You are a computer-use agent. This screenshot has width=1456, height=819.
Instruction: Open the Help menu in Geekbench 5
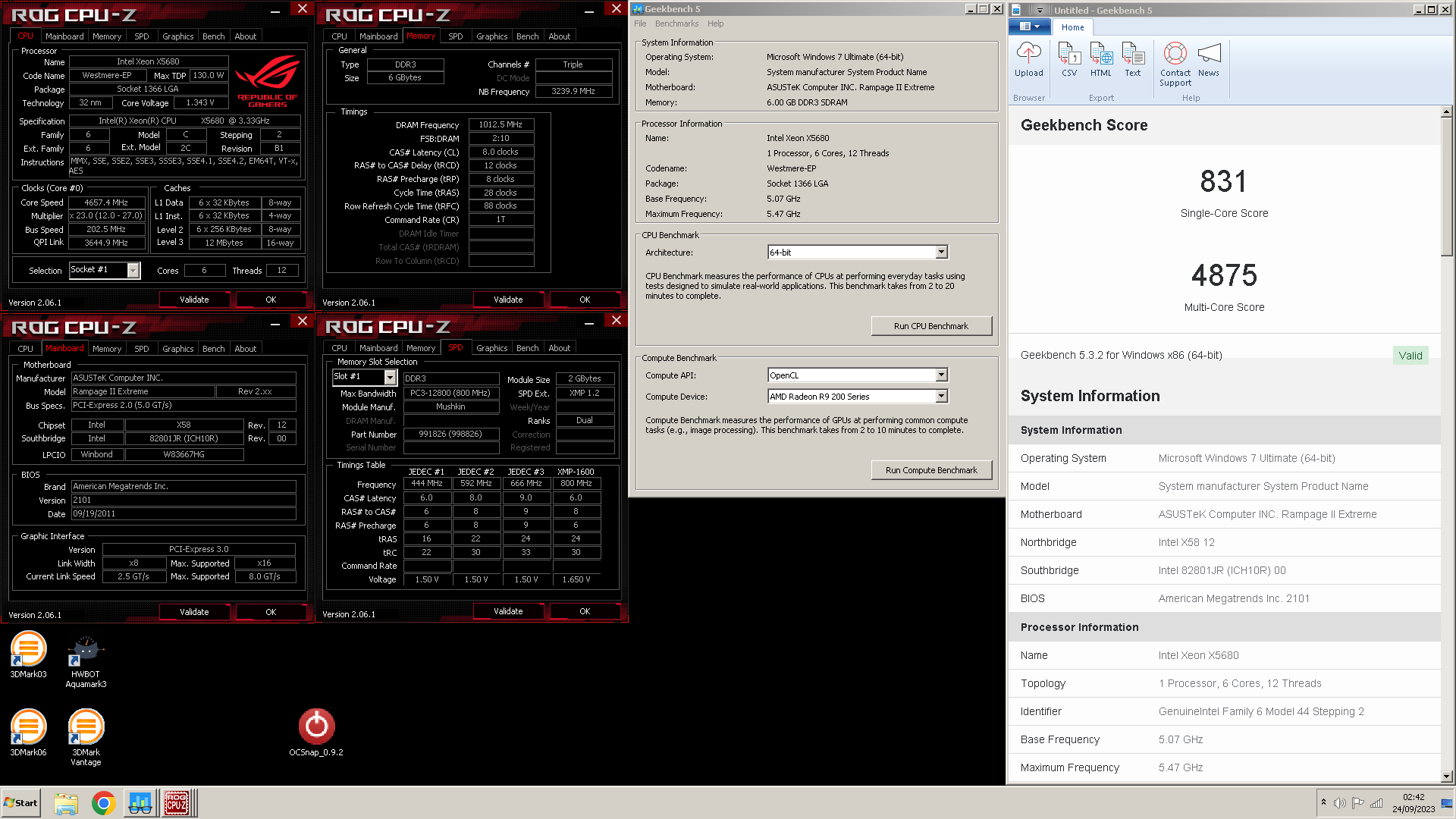point(715,24)
